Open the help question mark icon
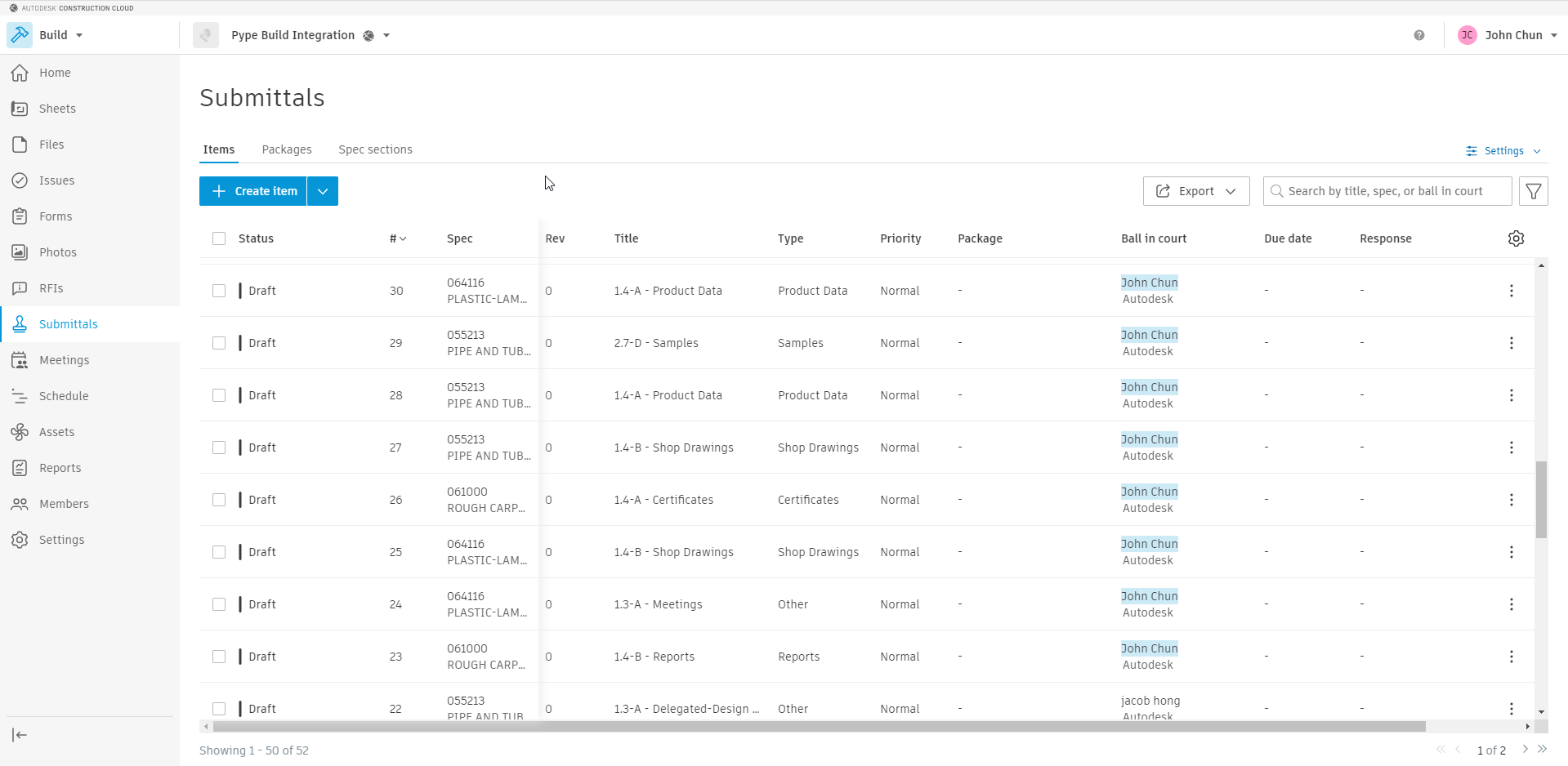 (x=1419, y=35)
